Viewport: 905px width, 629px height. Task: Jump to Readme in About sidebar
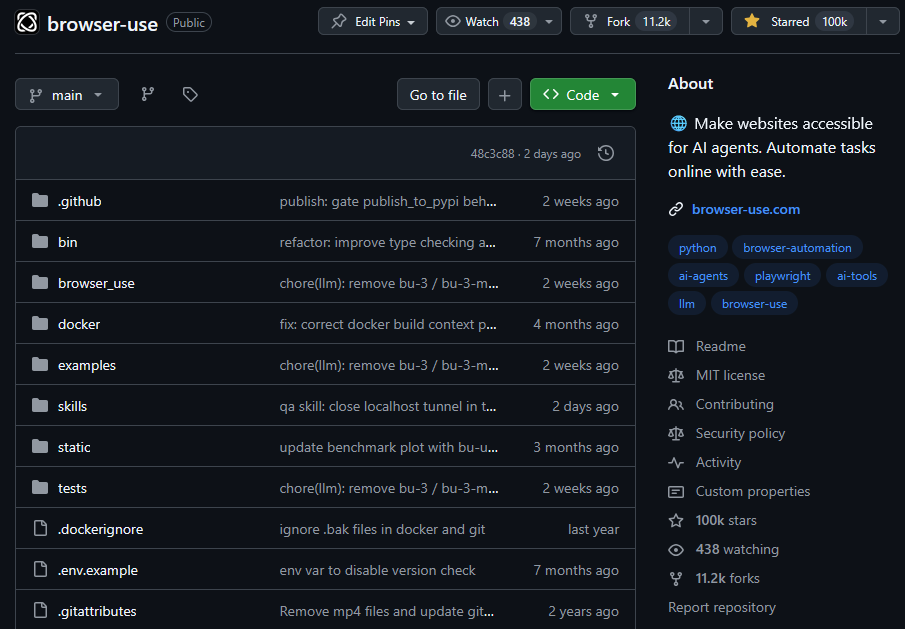[720, 346]
